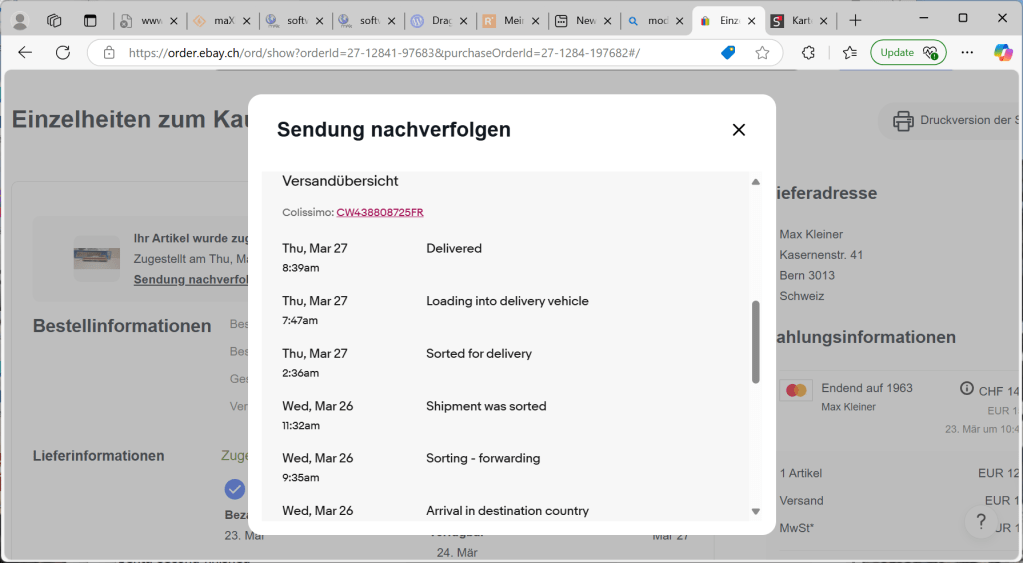
Task: Open the favorites list icon
Action: pyautogui.click(x=849, y=53)
